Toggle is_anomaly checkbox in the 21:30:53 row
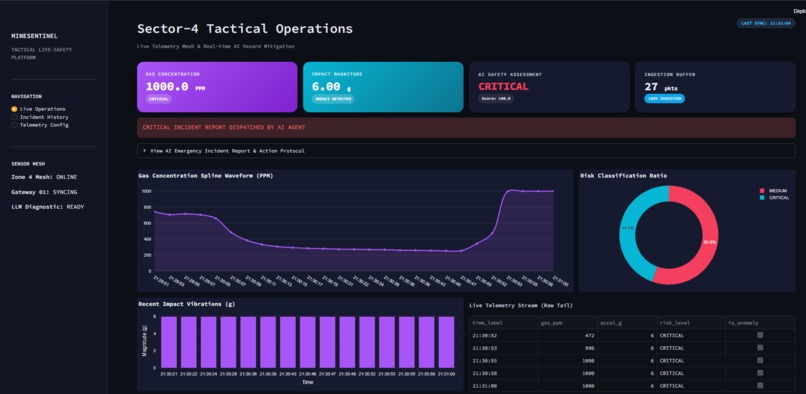 pyautogui.click(x=760, y=348)
